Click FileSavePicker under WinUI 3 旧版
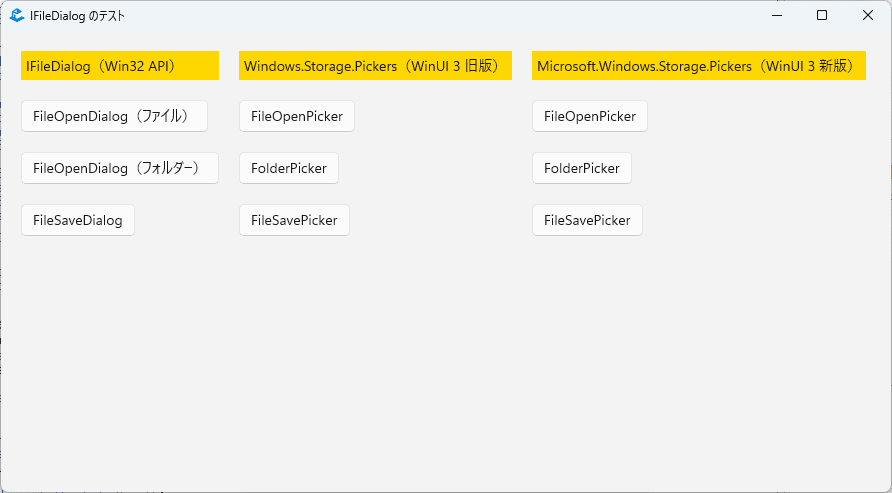 point(294,220)
